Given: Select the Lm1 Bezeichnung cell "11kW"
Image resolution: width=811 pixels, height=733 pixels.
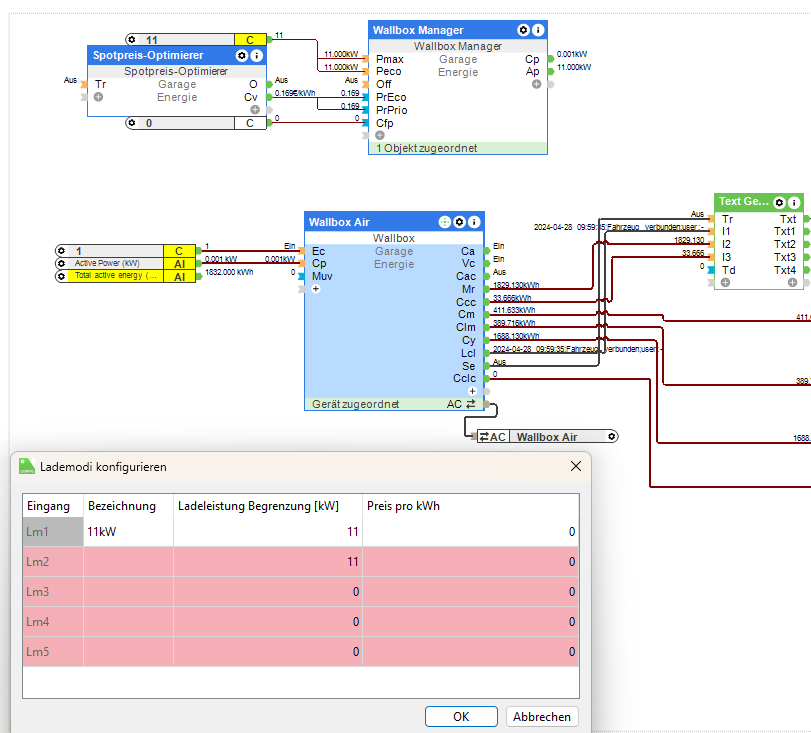Looking at the screenshot, I should click(128, 532).
